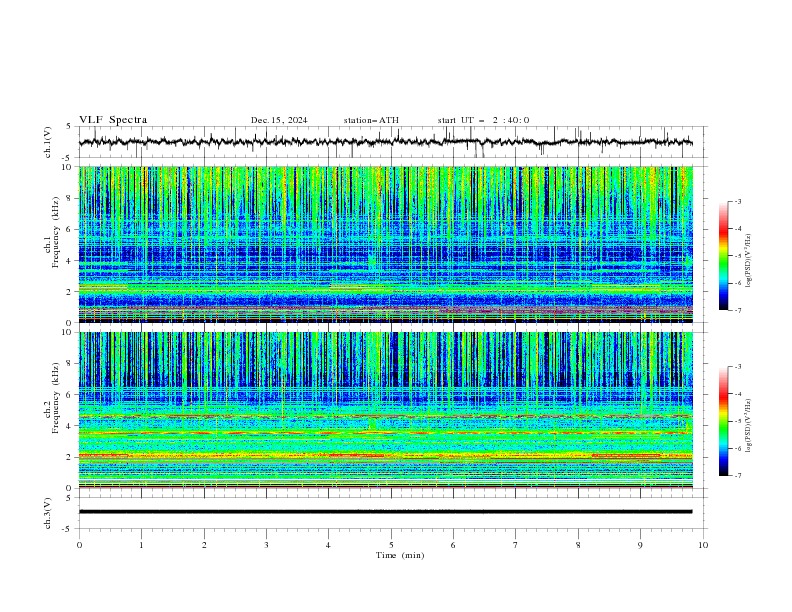Screen dimensions: 792x612
Task: Click the ch.1(V) axis label
Action: 48,142
